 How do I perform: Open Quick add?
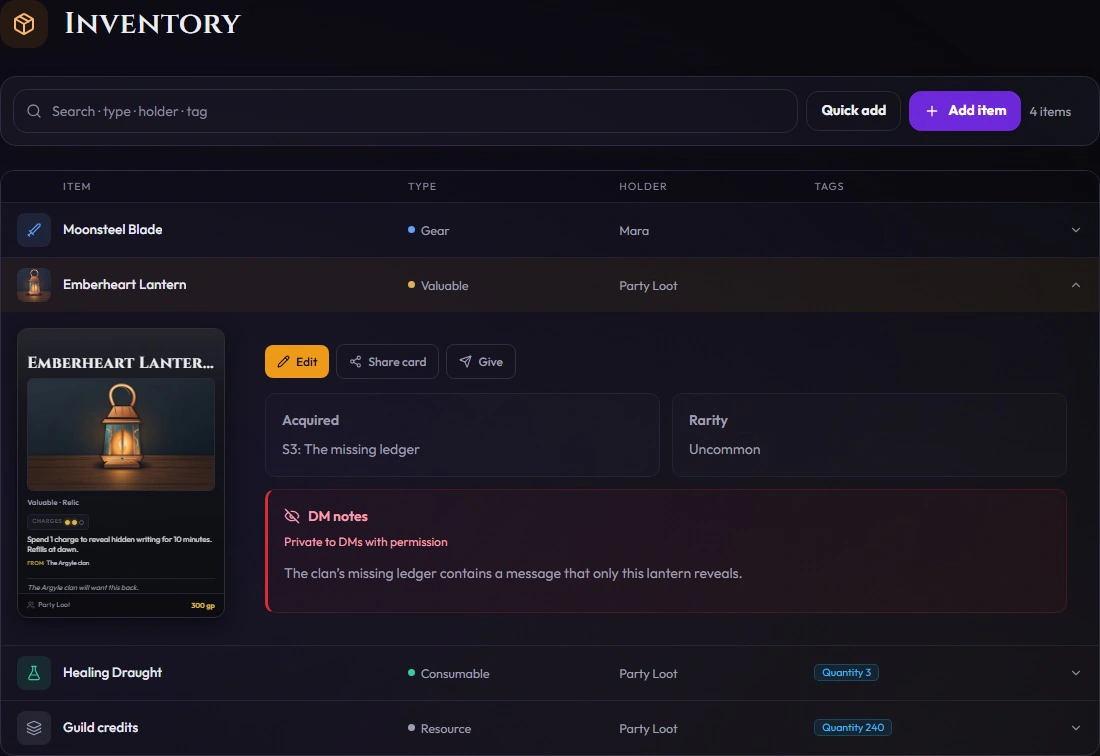pos(853,111)
